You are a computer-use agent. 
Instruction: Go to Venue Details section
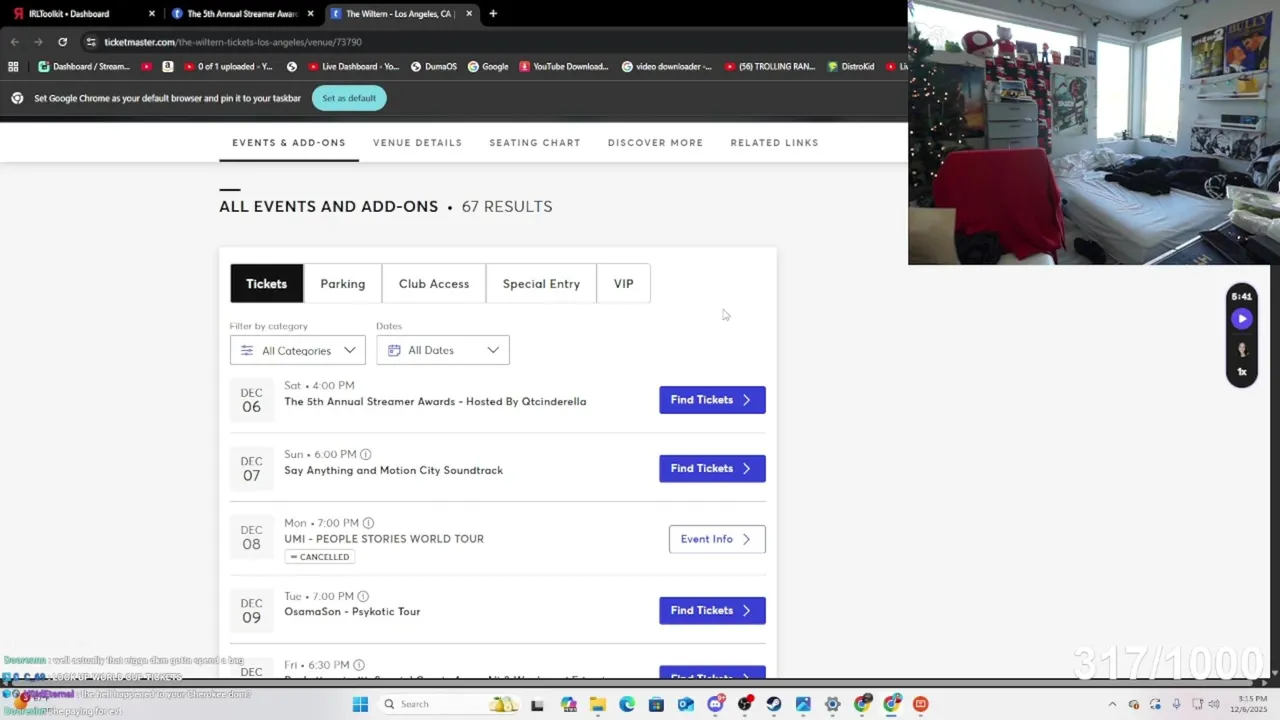coord(417,143)
